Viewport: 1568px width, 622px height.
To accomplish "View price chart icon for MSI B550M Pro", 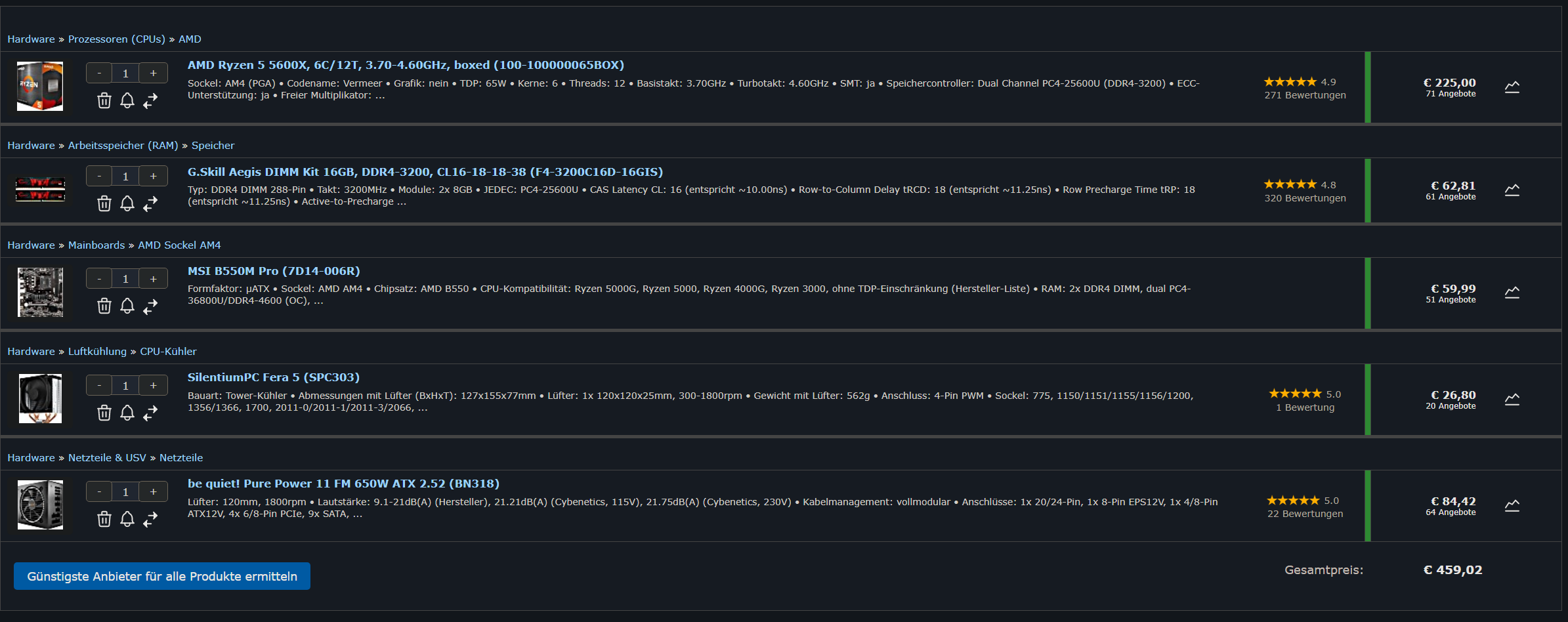I will point(1512,293).
